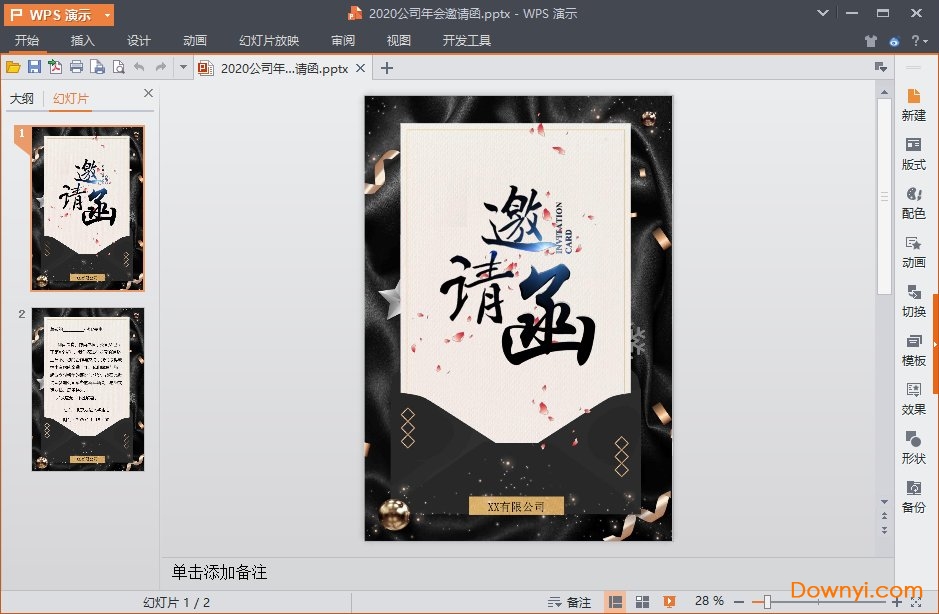This screenshot has height=614, width=939.
Task: Expand the title bar chevron dropdown
Action: tap(821, 14)
